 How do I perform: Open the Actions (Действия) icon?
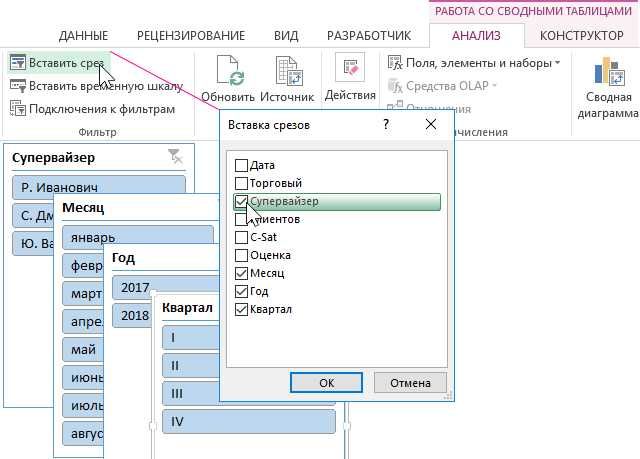pos(350,67)
